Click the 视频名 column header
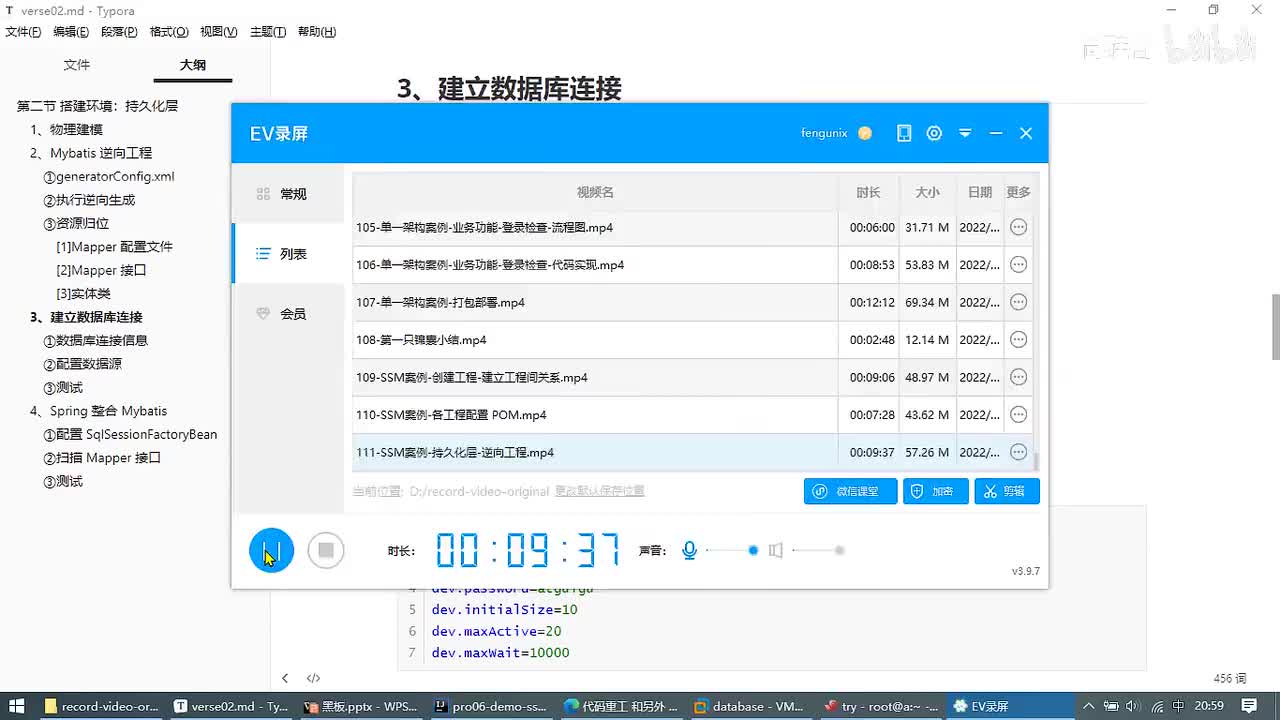 [595, 192]
